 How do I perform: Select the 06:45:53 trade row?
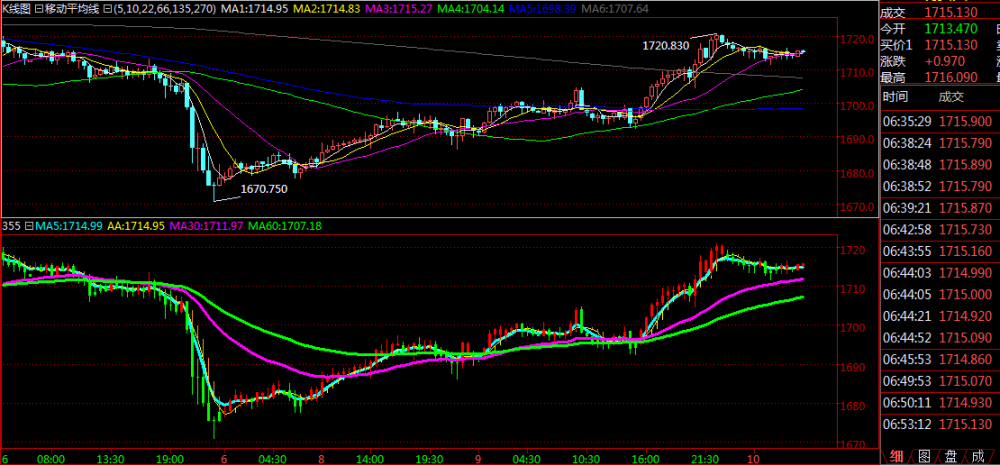938,360
